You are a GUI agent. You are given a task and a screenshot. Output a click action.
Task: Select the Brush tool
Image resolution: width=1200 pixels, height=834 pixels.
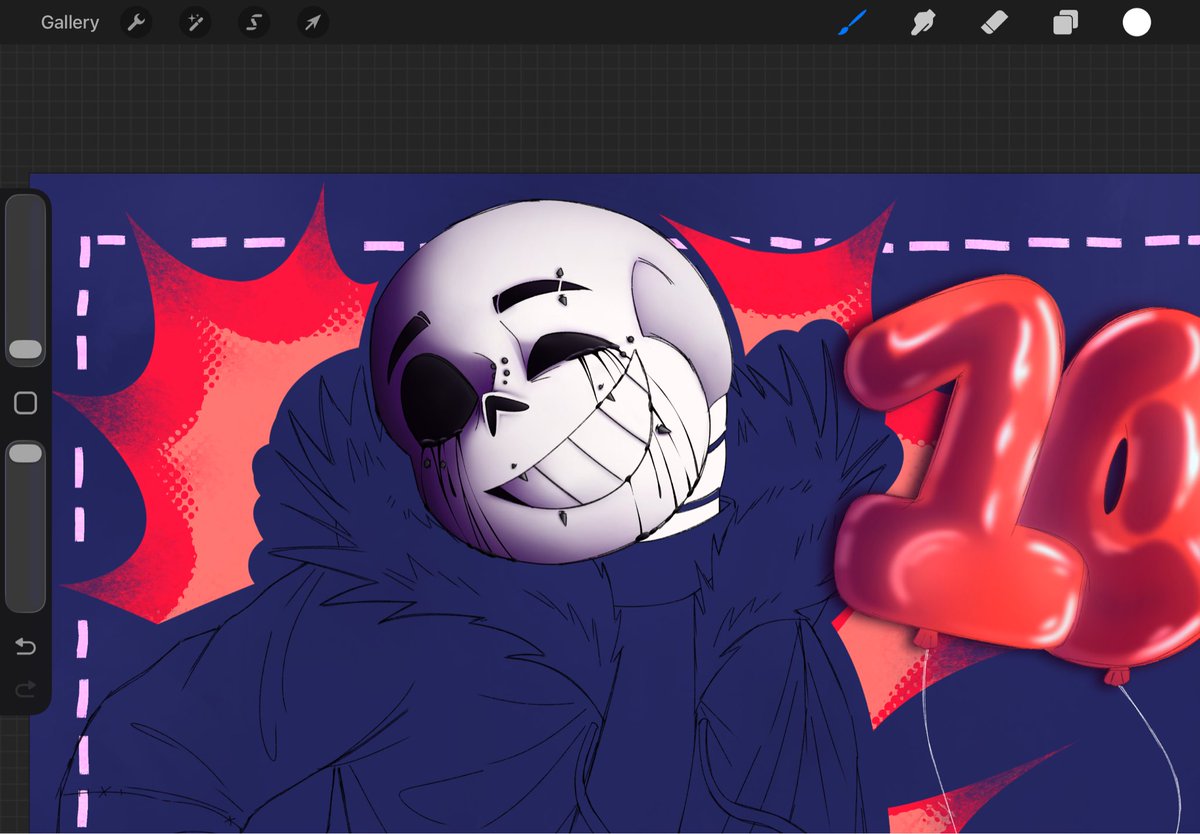click(852, 22)
